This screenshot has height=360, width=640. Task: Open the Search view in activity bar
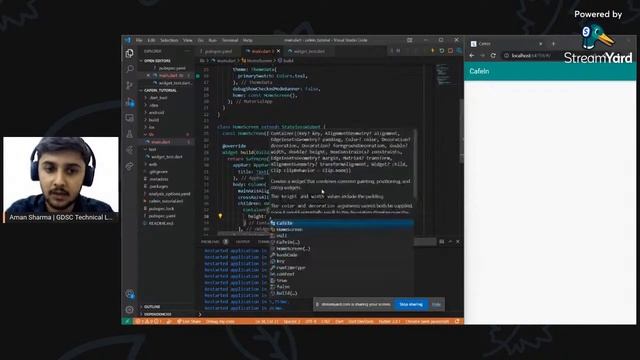(x=130, y=69)
